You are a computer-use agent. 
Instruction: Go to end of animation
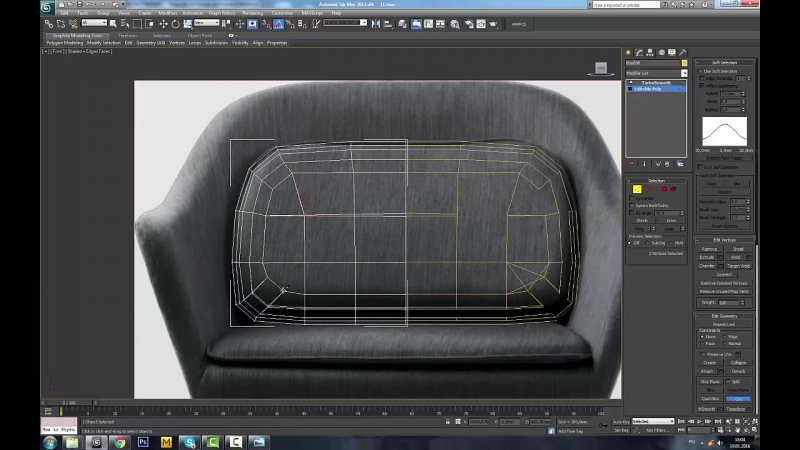click(718, 421)
